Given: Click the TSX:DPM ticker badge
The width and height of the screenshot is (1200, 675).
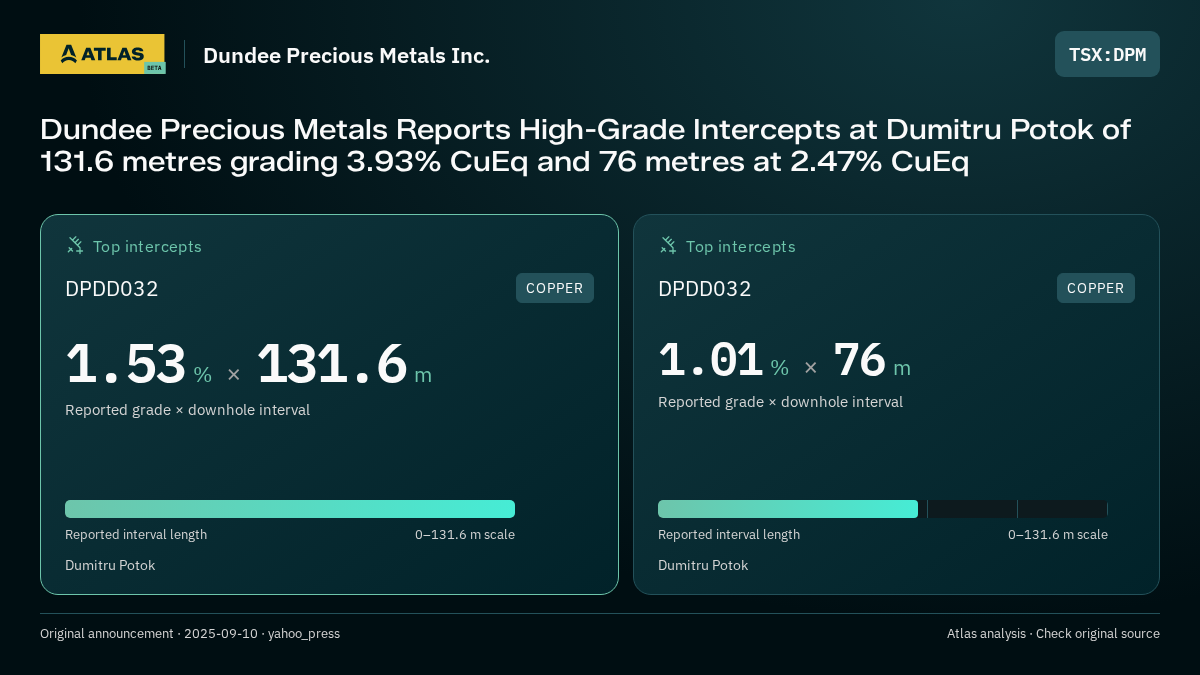Looking at the screenshot, I should coord(1107,54).
